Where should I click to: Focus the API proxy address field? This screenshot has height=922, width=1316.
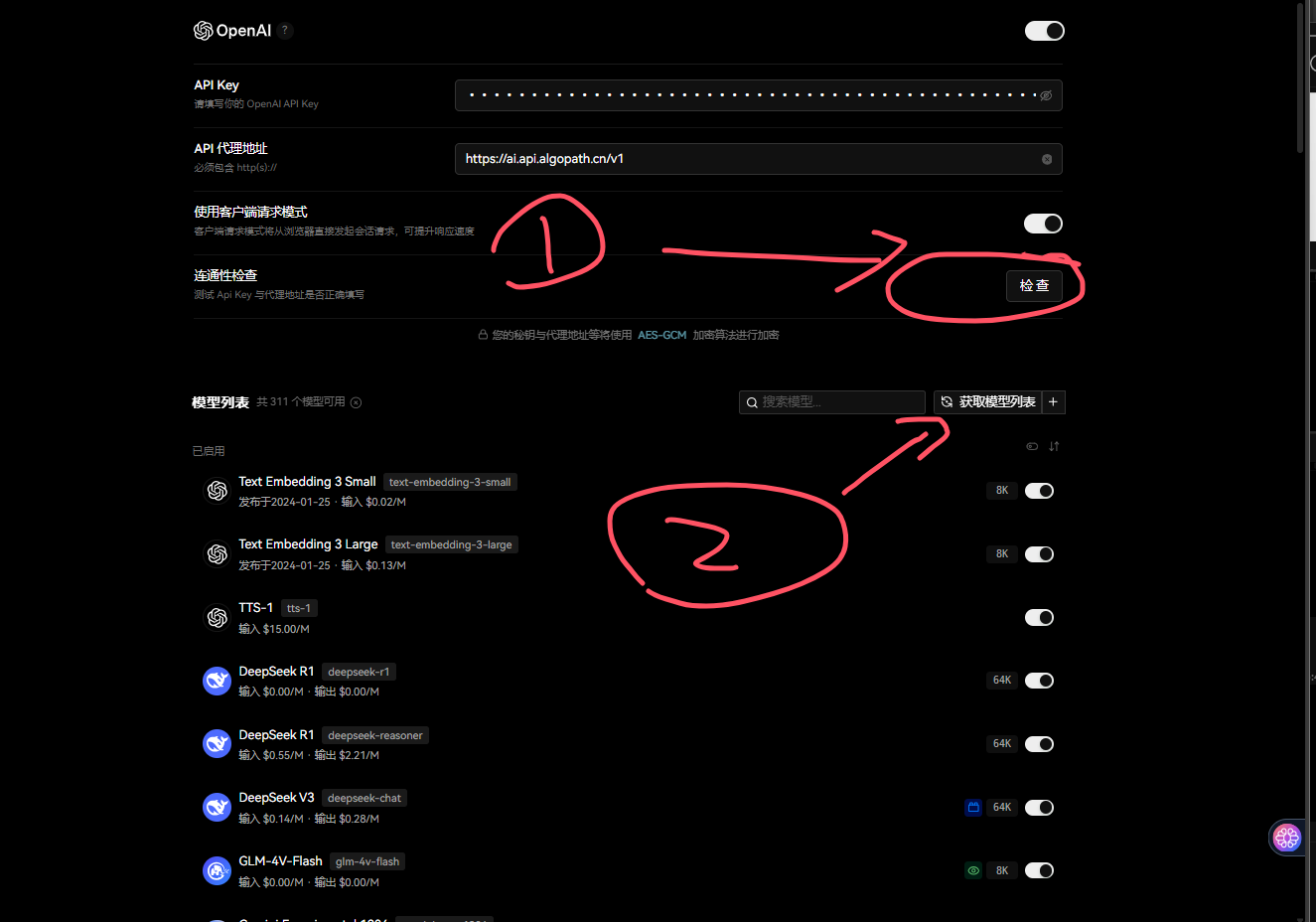759,159
